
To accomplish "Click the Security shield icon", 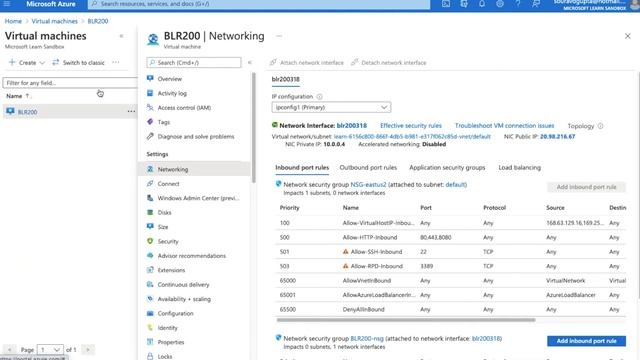I will [150, 241].
